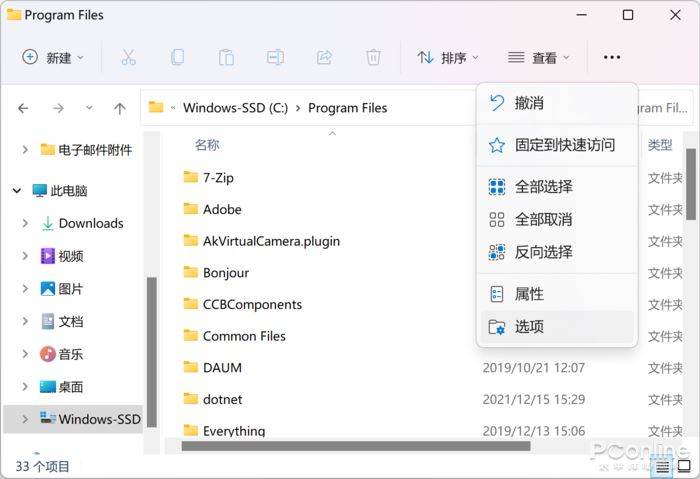Switch to large thumbnails view icon
Screen dimensions: 700x479
(684, 467)
